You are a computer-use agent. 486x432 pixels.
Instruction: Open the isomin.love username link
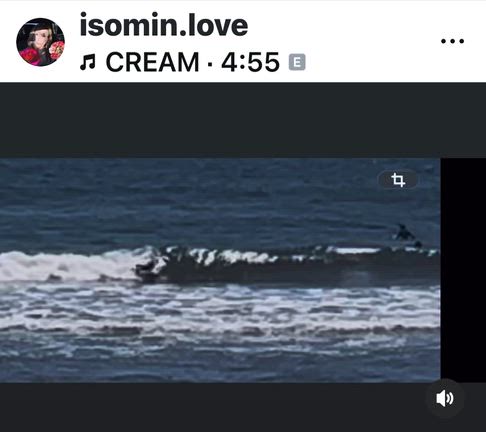pos(164,25)
